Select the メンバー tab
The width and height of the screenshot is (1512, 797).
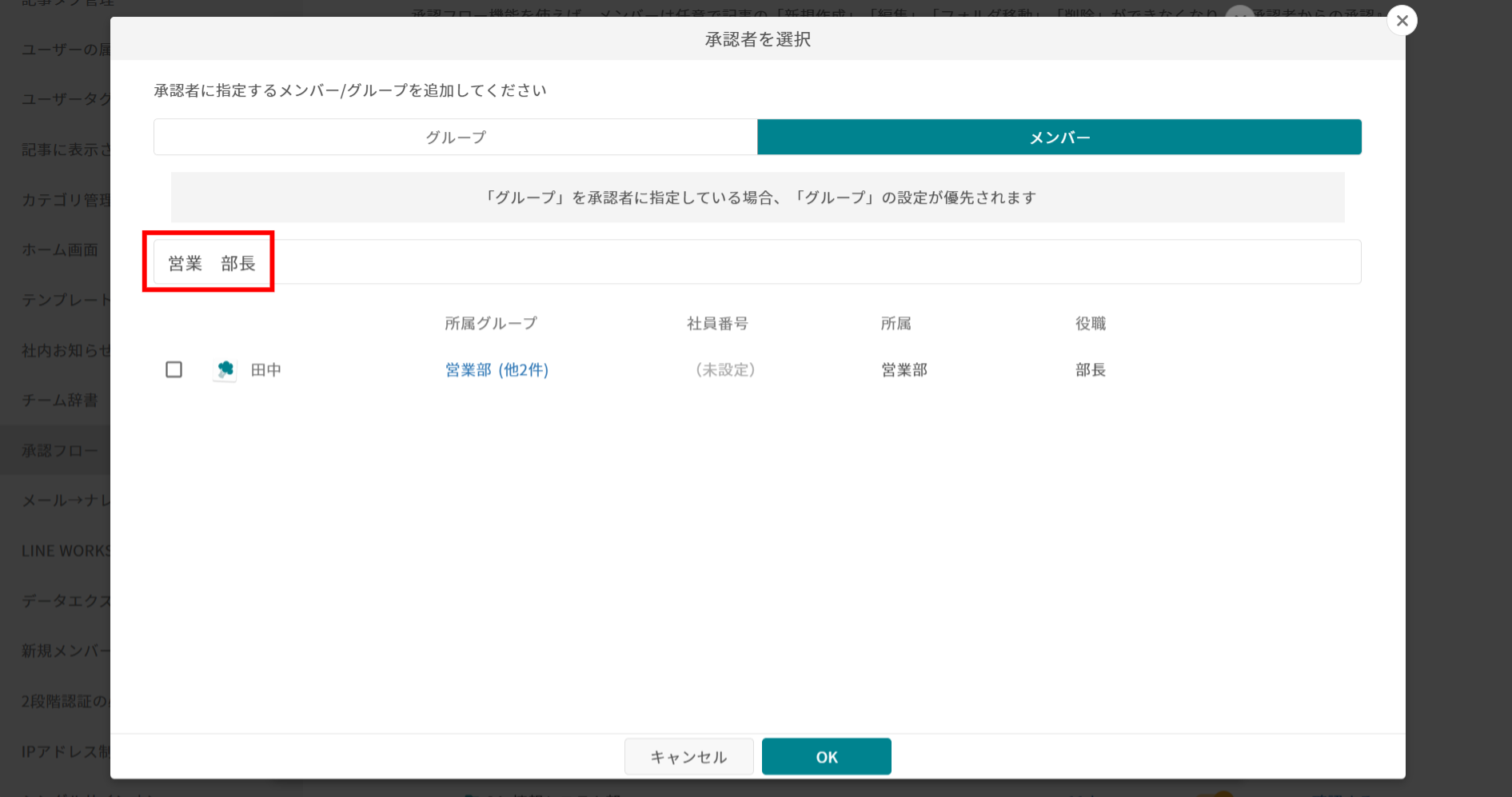tap(1059, 137)
